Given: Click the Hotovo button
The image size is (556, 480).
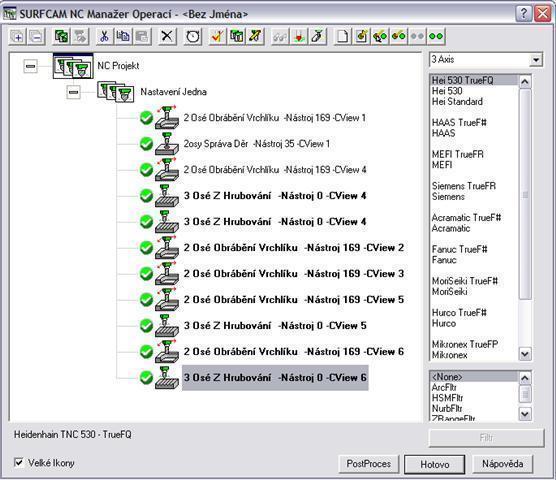Looking at the screenshot, I should (x=435, y=464).
